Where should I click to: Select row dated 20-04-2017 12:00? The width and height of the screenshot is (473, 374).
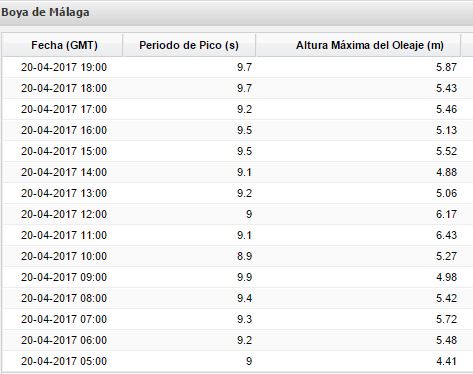[x=231, y=214]
